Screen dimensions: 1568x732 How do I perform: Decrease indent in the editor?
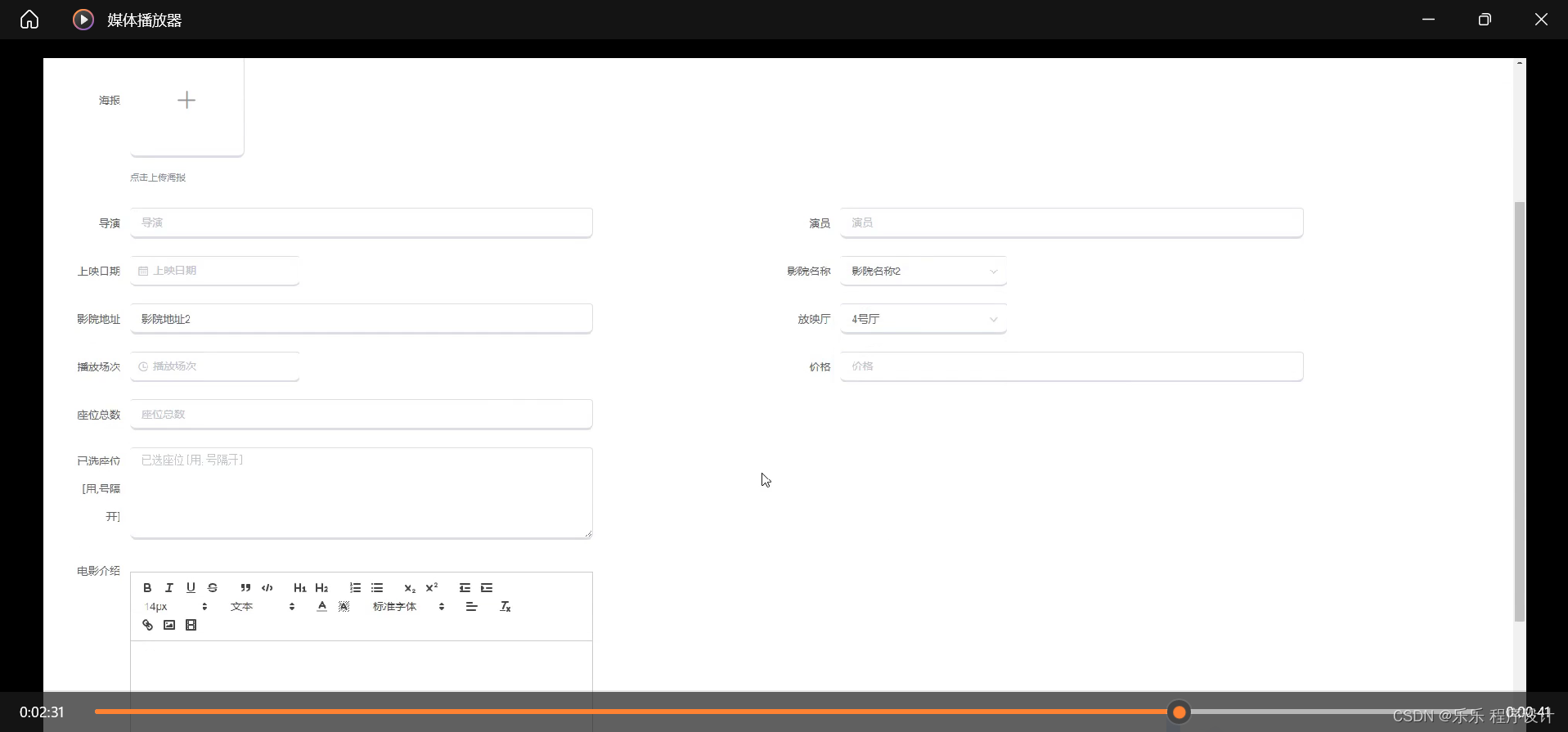[465, 588]
